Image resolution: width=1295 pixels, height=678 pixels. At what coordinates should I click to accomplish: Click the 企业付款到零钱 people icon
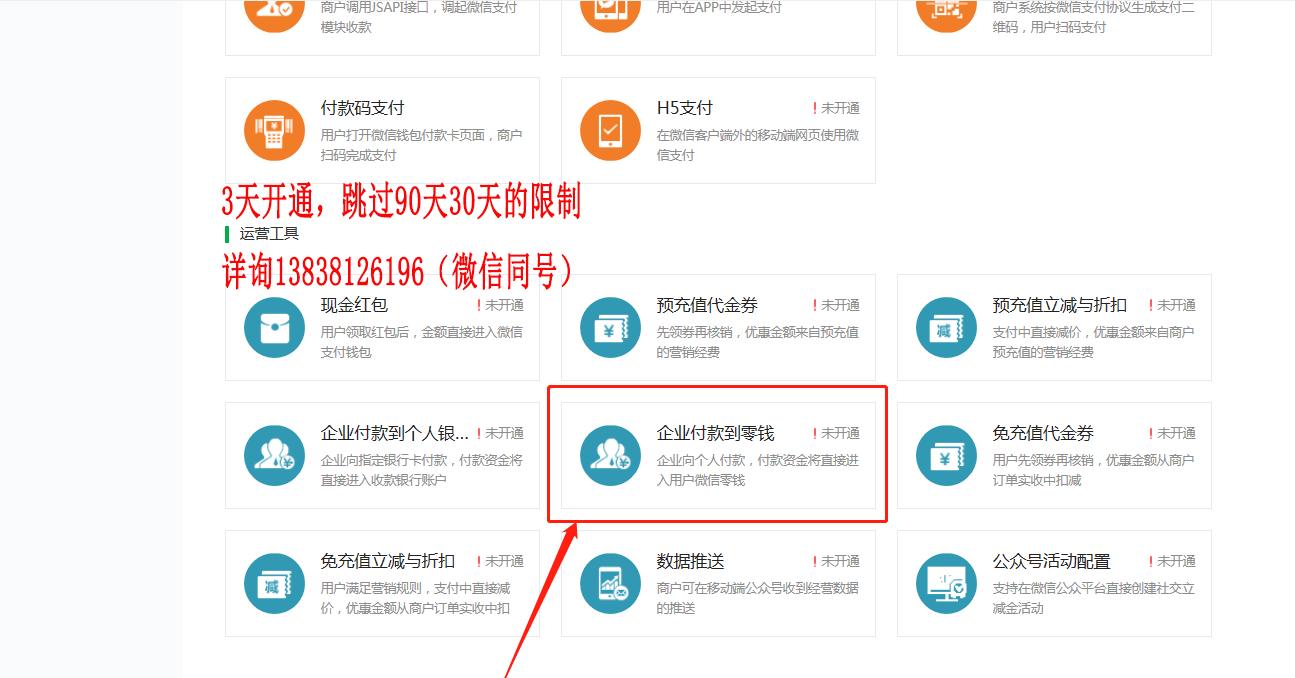click(610, 455)
